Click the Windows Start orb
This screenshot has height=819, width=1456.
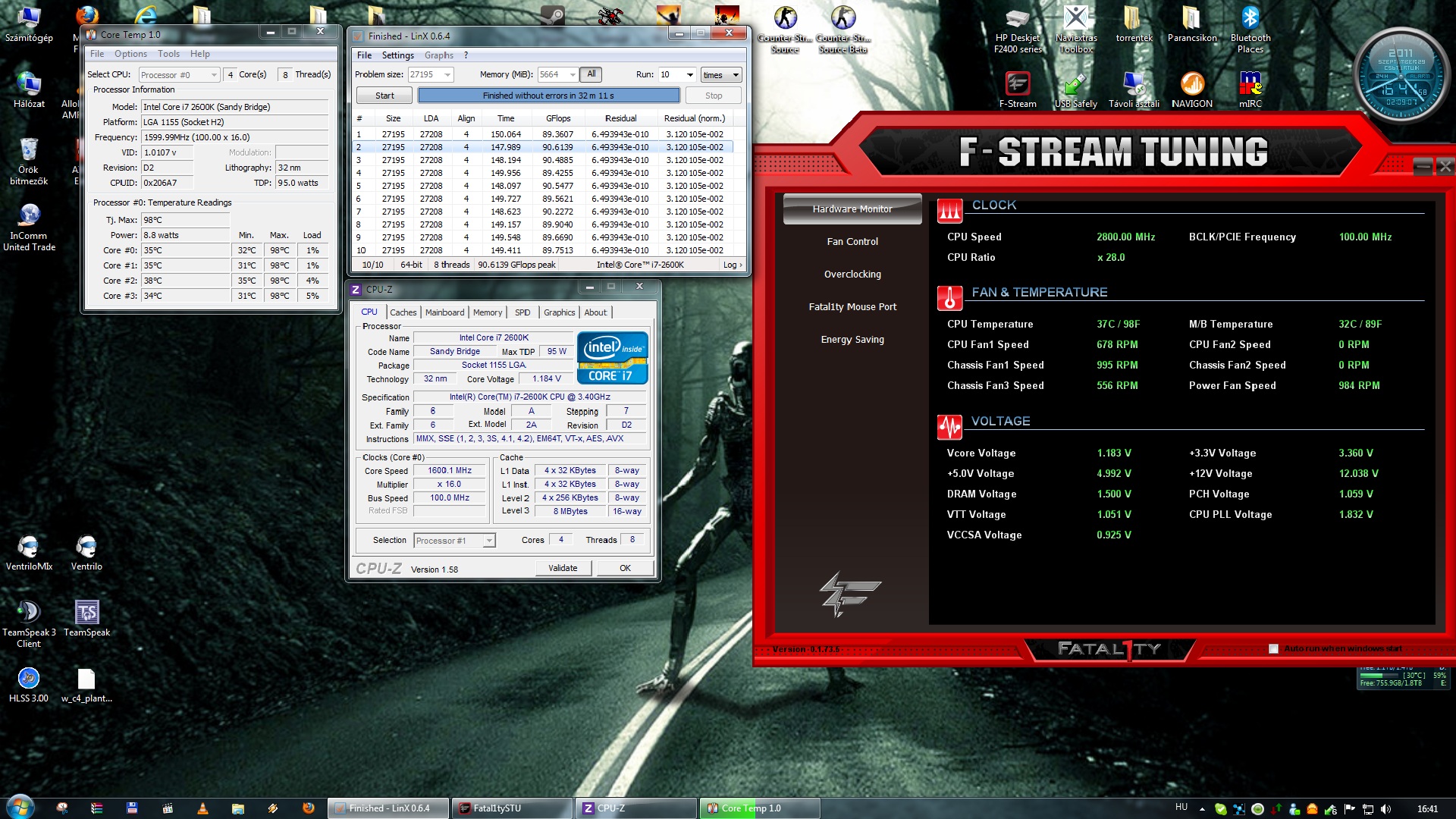pyautogui.click(x=20, y=807)
